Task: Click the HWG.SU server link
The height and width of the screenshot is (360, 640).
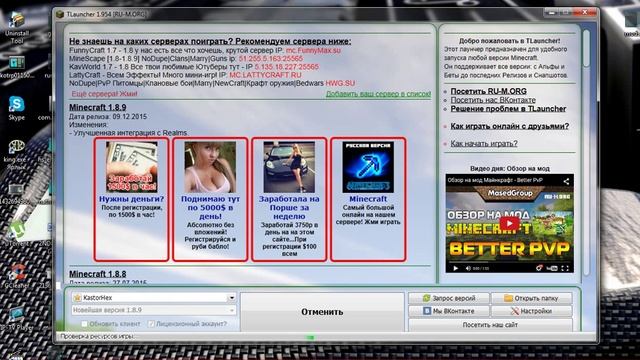Action: click(340, 83)
